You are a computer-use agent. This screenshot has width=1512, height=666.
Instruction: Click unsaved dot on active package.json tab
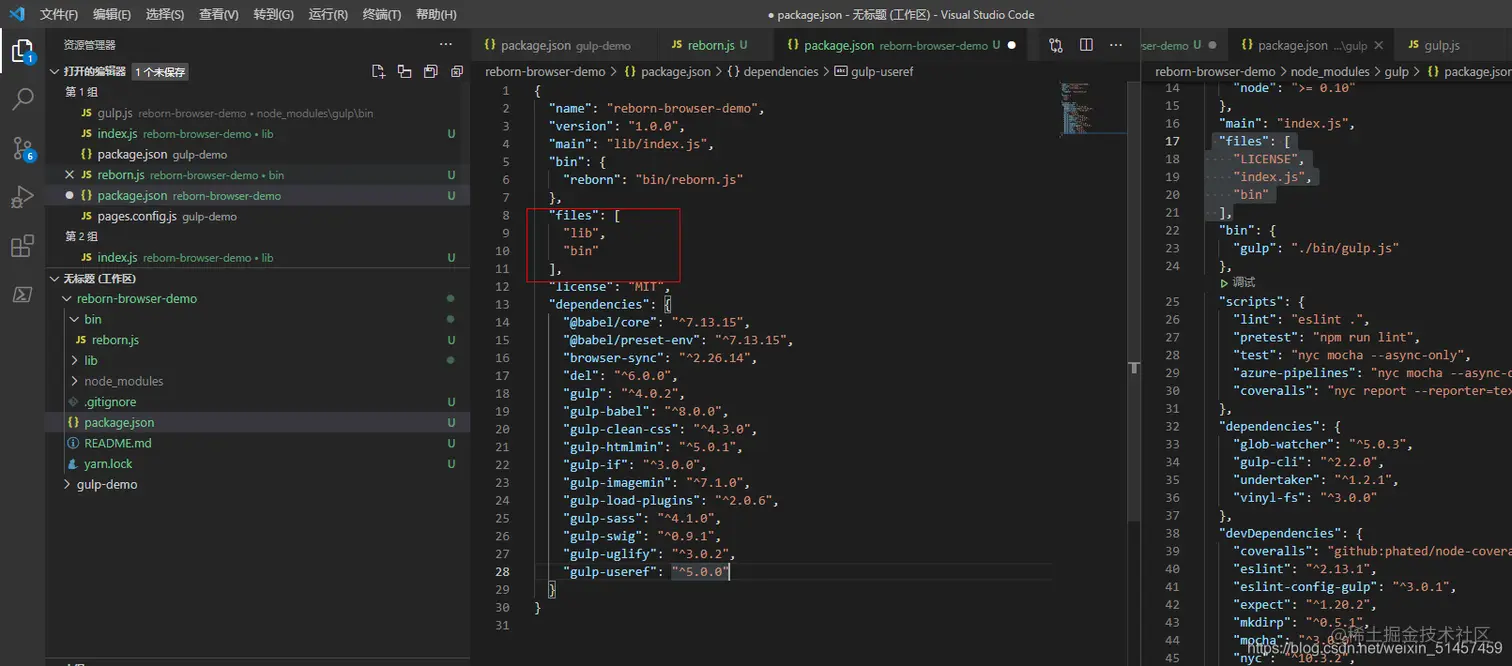coord(1011,45)
